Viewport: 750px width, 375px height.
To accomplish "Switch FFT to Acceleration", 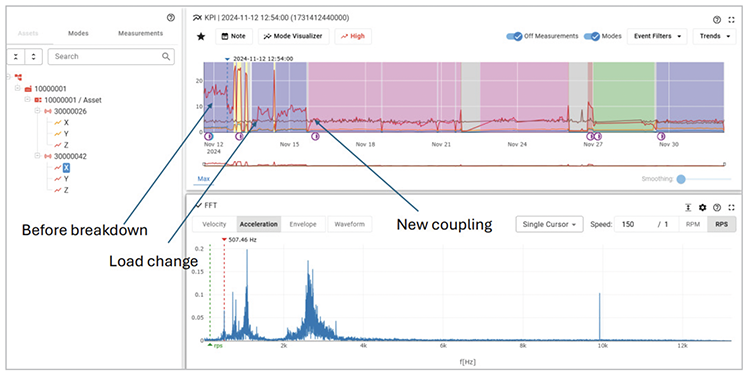I will click(x=259, y=224).
